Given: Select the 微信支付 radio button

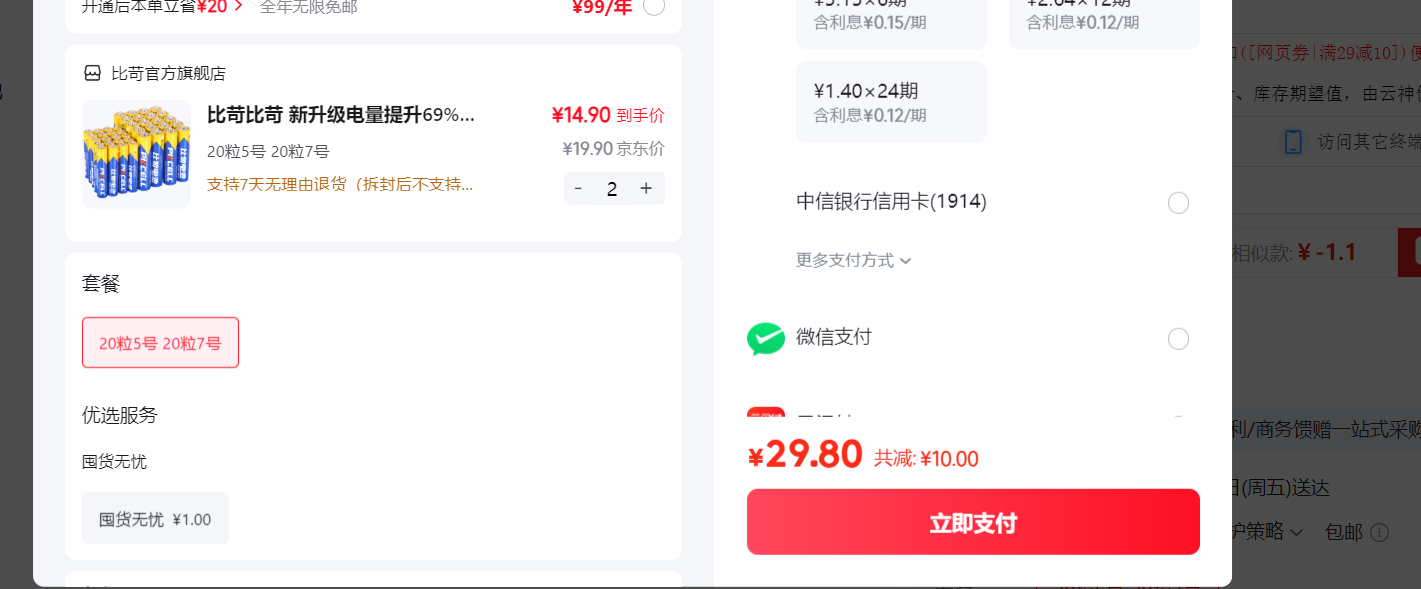Looking at the screenshot, I should click(x=1179, y=339).
